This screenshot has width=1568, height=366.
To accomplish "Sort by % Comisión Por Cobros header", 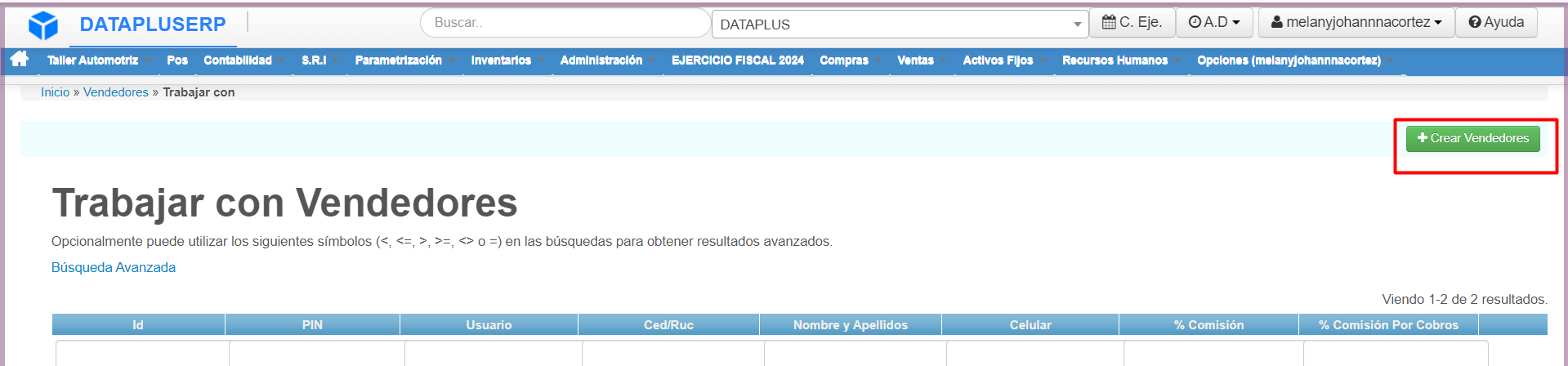I will point(1388,325).
